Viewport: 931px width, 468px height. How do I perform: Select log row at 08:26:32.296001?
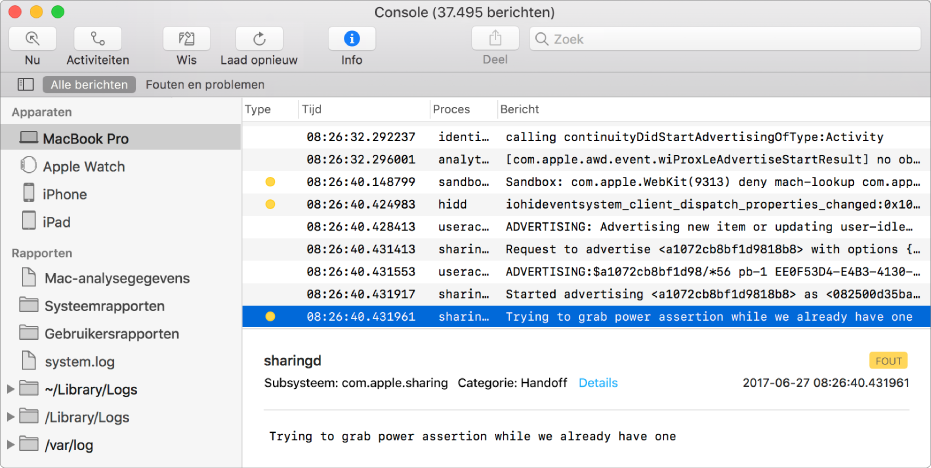point(587,159)
